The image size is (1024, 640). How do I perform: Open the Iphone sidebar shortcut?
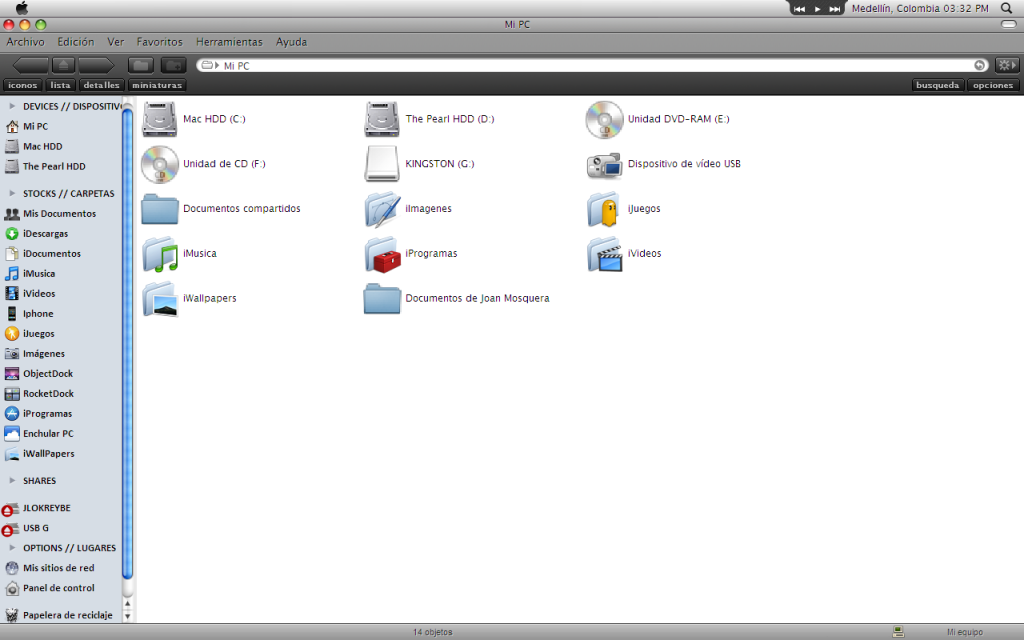29,313
